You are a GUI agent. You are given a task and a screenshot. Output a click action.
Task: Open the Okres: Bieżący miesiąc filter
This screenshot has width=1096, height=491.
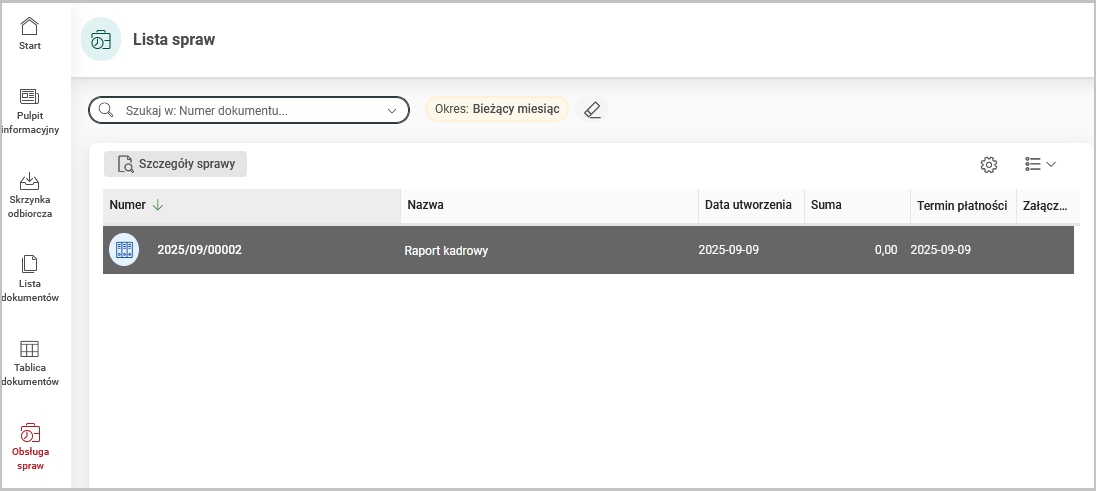[497, 109]
